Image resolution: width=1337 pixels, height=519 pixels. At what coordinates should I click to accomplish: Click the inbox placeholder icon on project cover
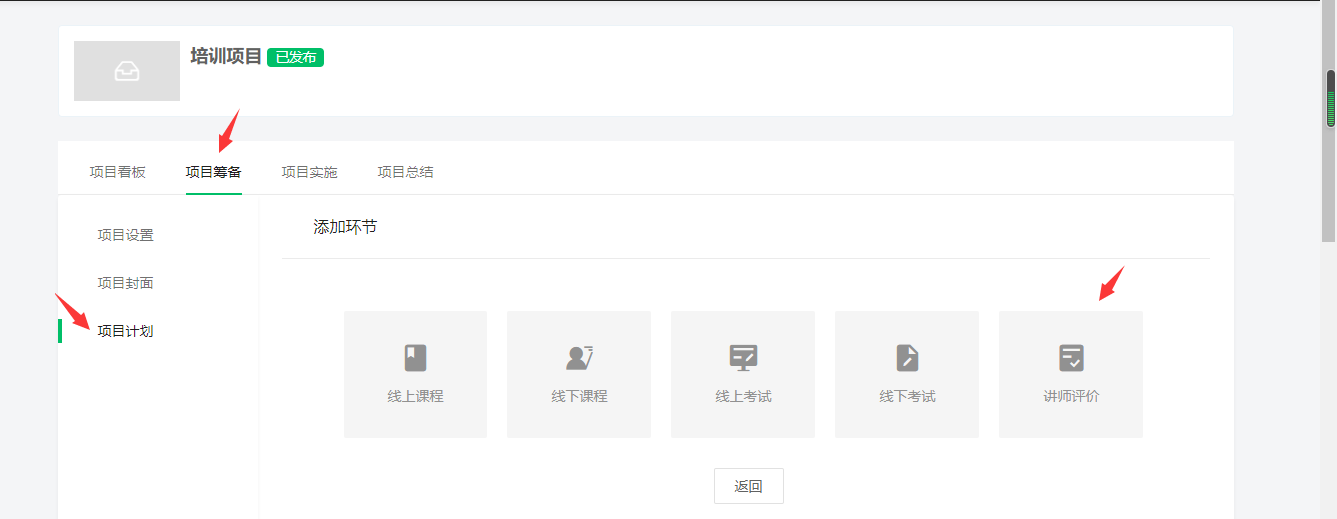(127, 71)
